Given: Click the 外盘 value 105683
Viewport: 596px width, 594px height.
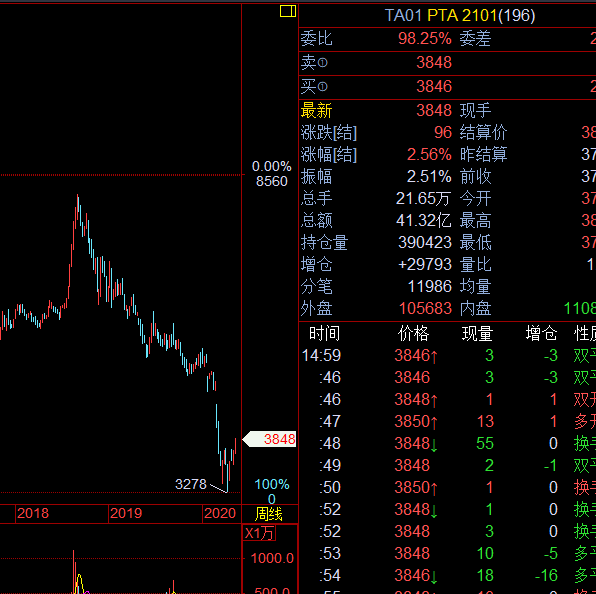Looking at the screenshot, I should click(x=425, y=308).
